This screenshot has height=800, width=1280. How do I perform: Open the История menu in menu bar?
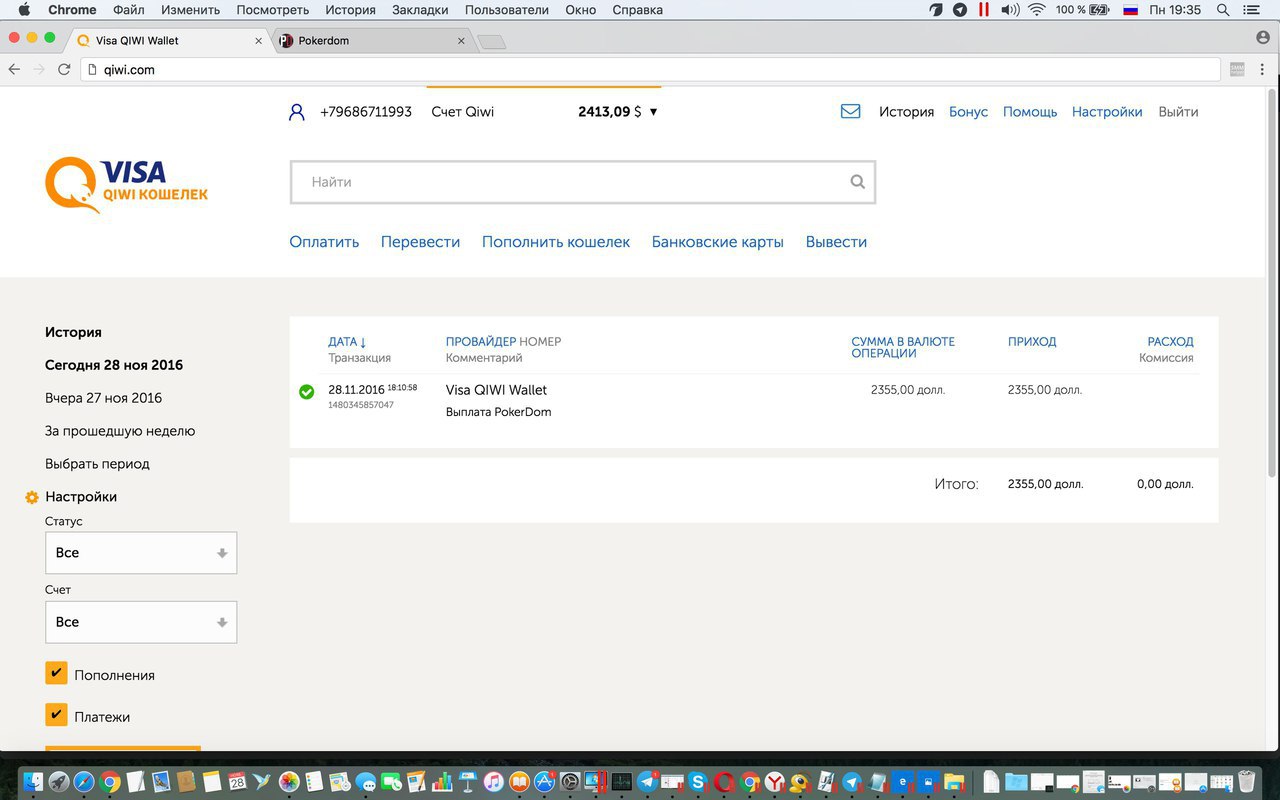coord(350,10)
